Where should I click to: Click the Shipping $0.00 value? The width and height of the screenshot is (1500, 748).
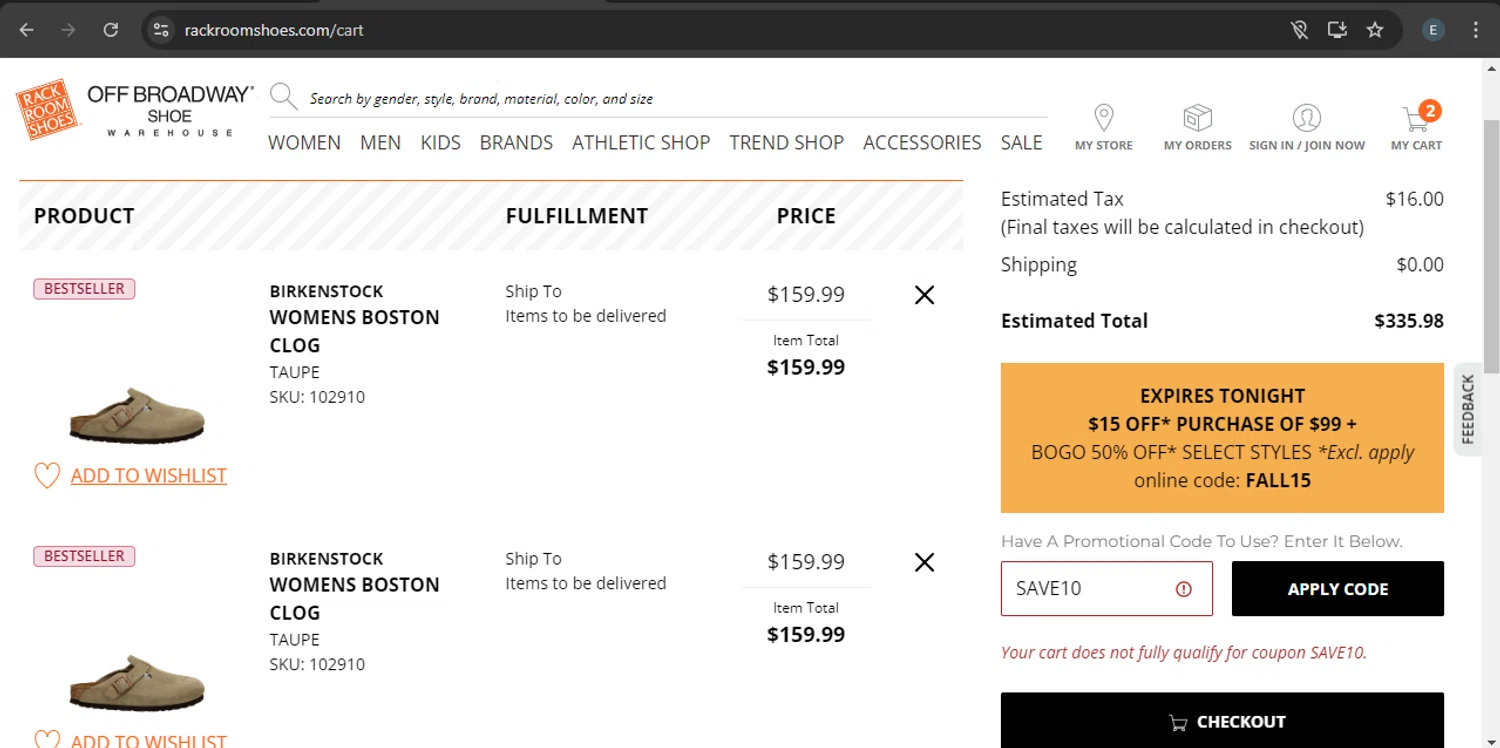click(x=1420, y=265)
